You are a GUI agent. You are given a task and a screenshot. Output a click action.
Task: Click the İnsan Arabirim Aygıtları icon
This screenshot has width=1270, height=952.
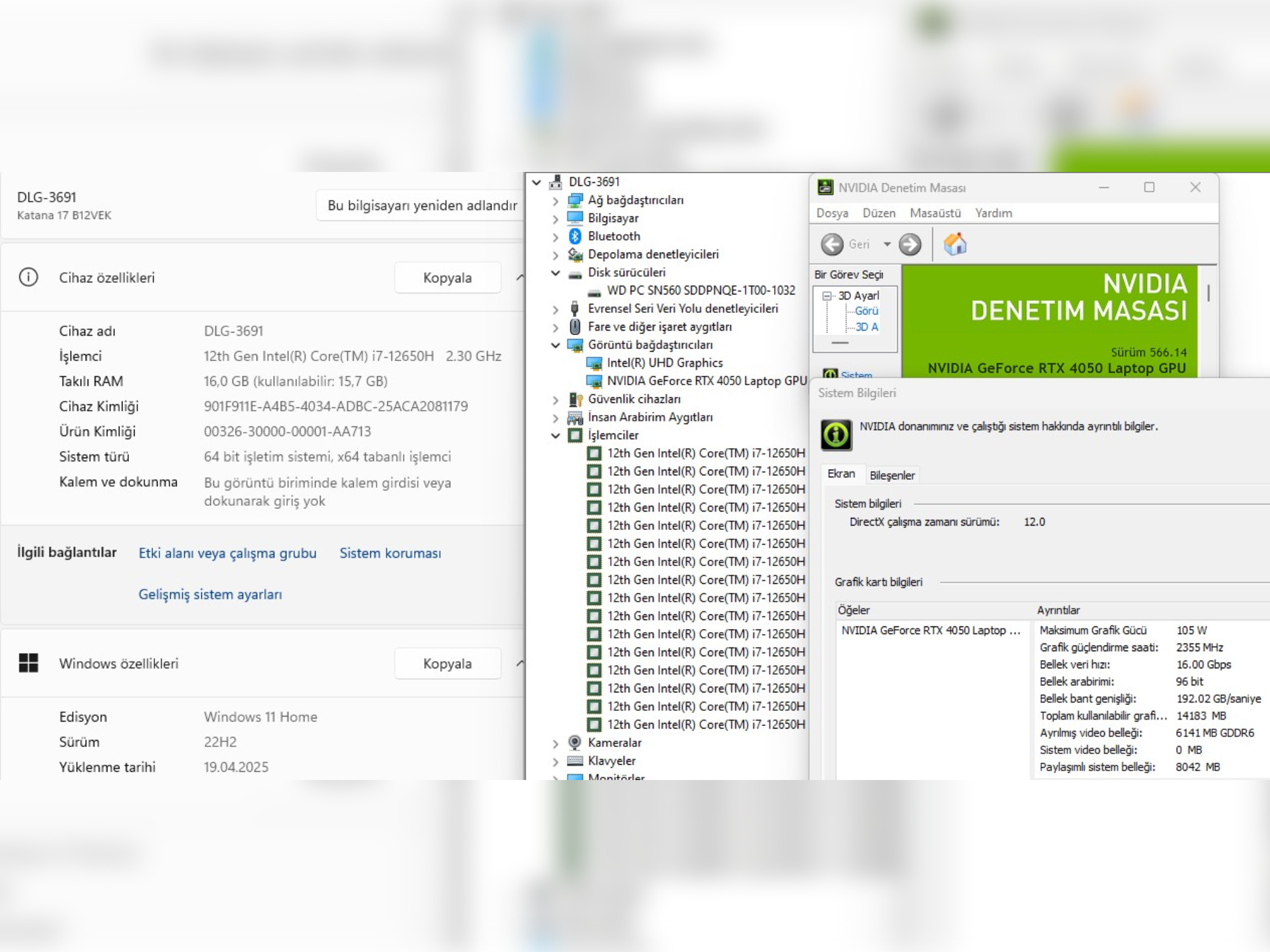575,417
